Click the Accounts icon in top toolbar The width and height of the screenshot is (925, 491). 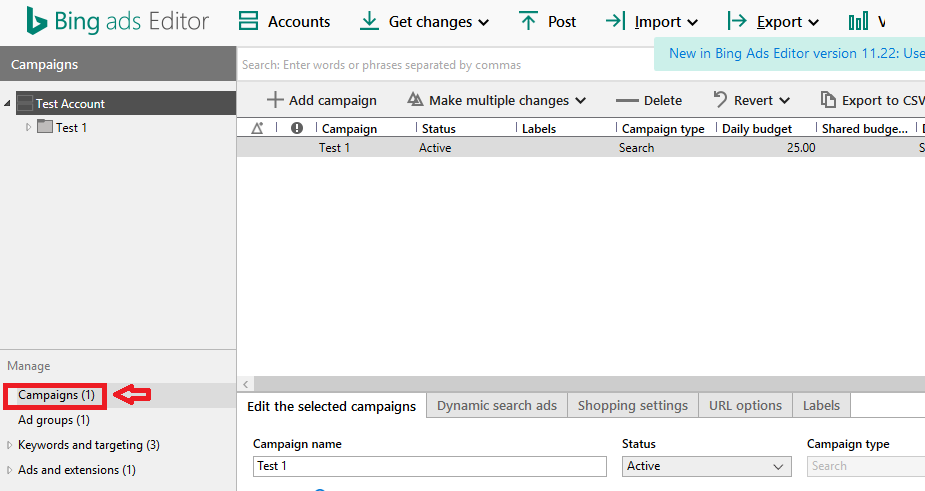[x=248, y=21]
